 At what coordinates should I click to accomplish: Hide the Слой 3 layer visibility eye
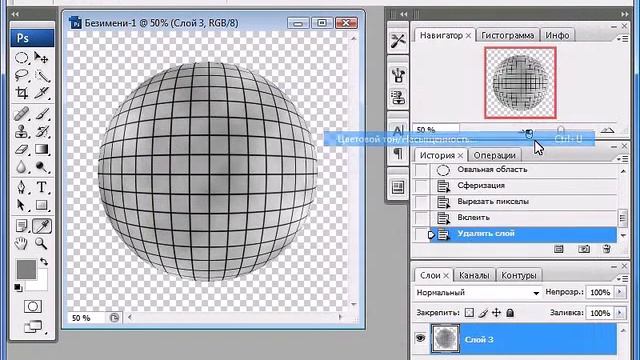(x=420, y=338)
